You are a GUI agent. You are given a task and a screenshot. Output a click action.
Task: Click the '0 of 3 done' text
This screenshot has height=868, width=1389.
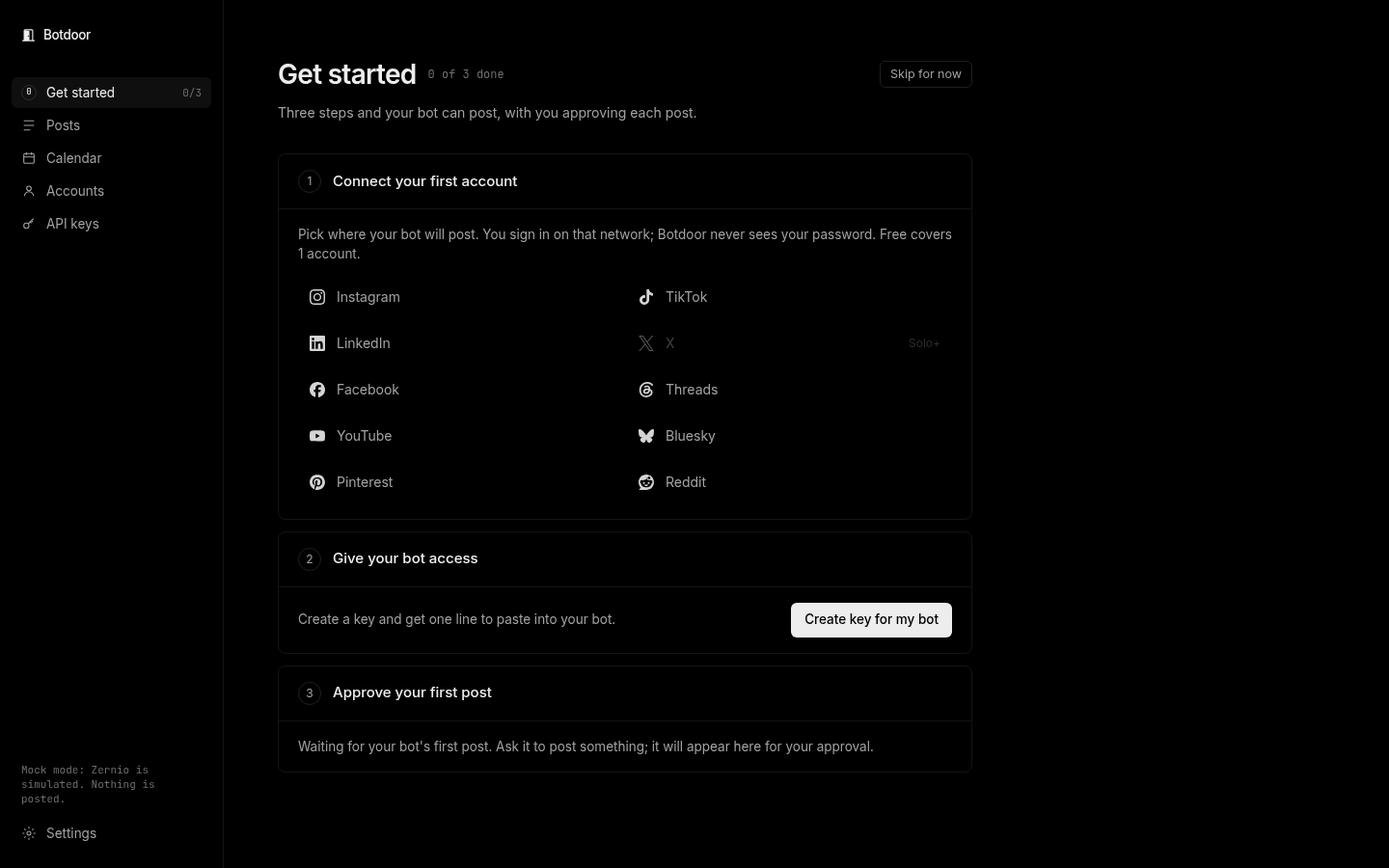(466, 74)
